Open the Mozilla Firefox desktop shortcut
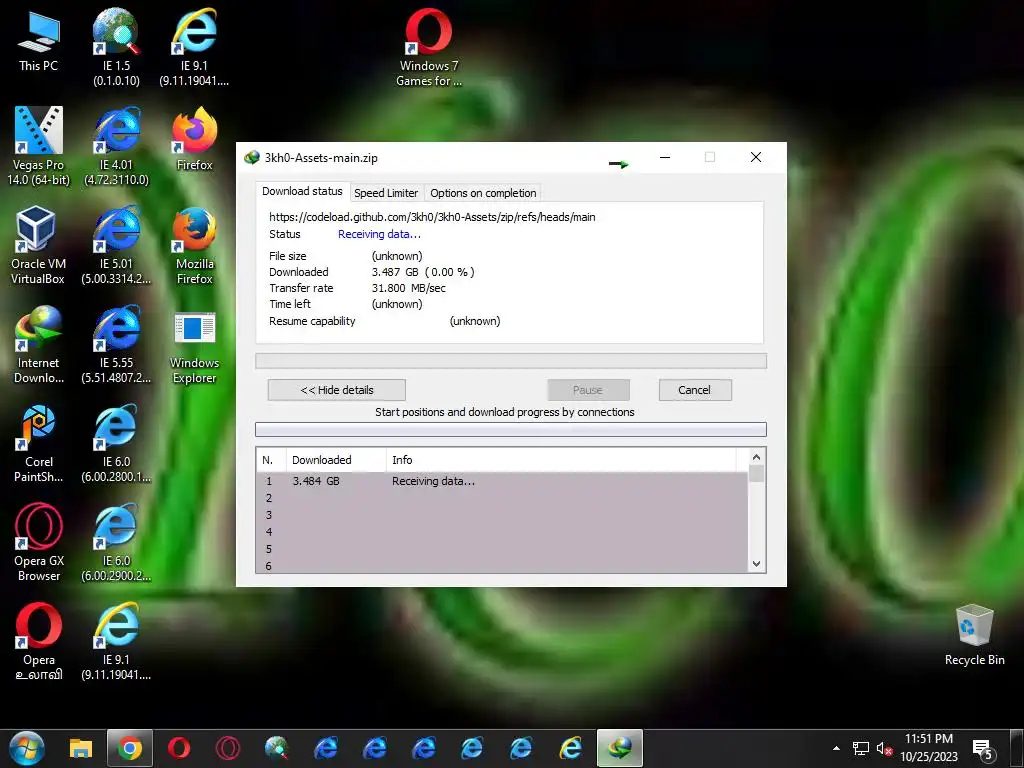The width and height of the screenshot is (1024, 768). point(194,246)
